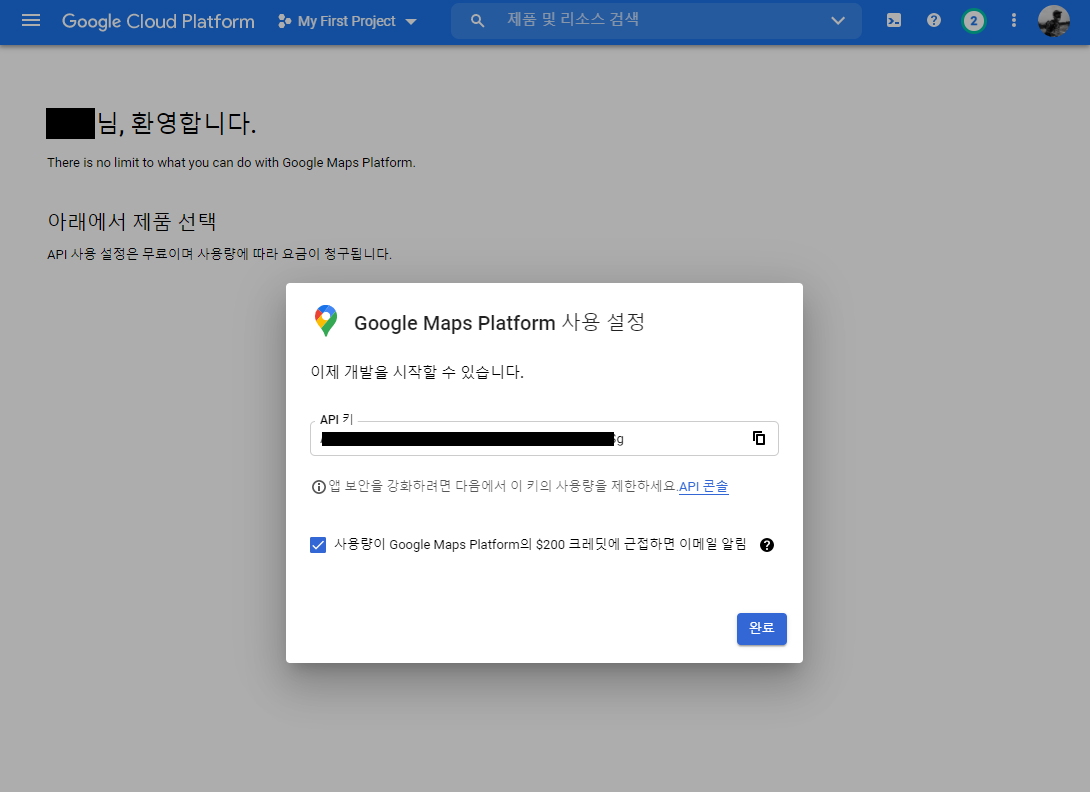Open the help question mark menu
The image size is (1090, 792).
[x=934, y=21]
